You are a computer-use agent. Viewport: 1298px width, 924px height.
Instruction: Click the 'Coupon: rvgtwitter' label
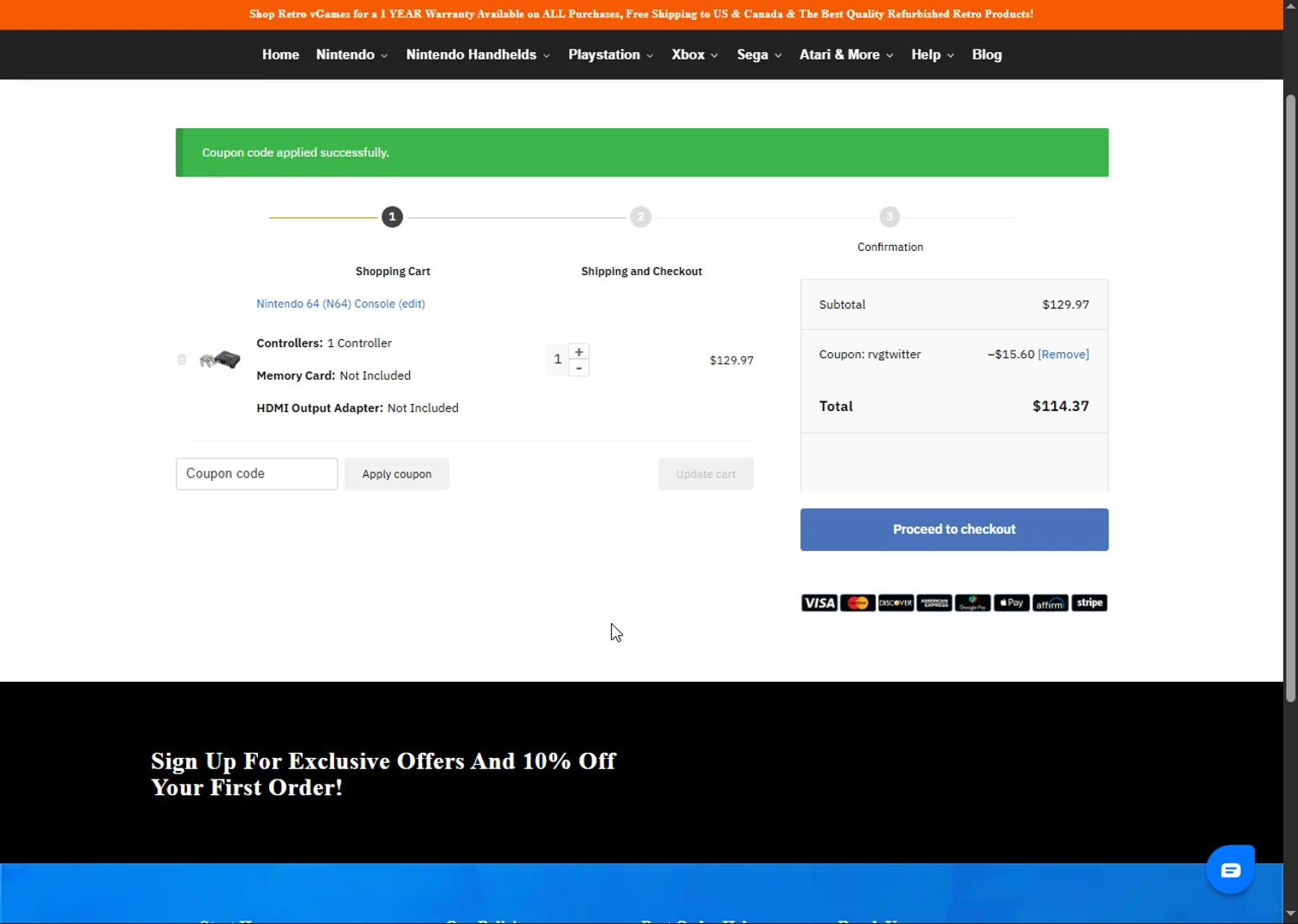pos(870,355)
